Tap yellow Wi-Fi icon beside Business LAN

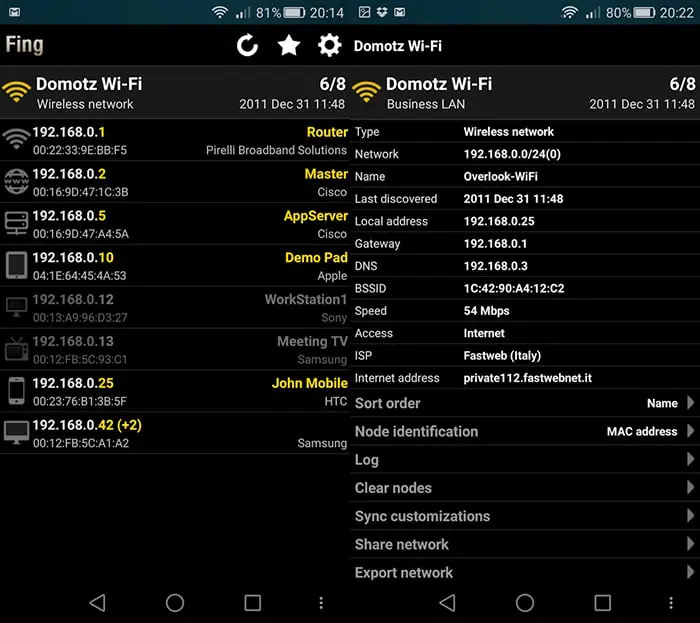click(x=366, y=92)
